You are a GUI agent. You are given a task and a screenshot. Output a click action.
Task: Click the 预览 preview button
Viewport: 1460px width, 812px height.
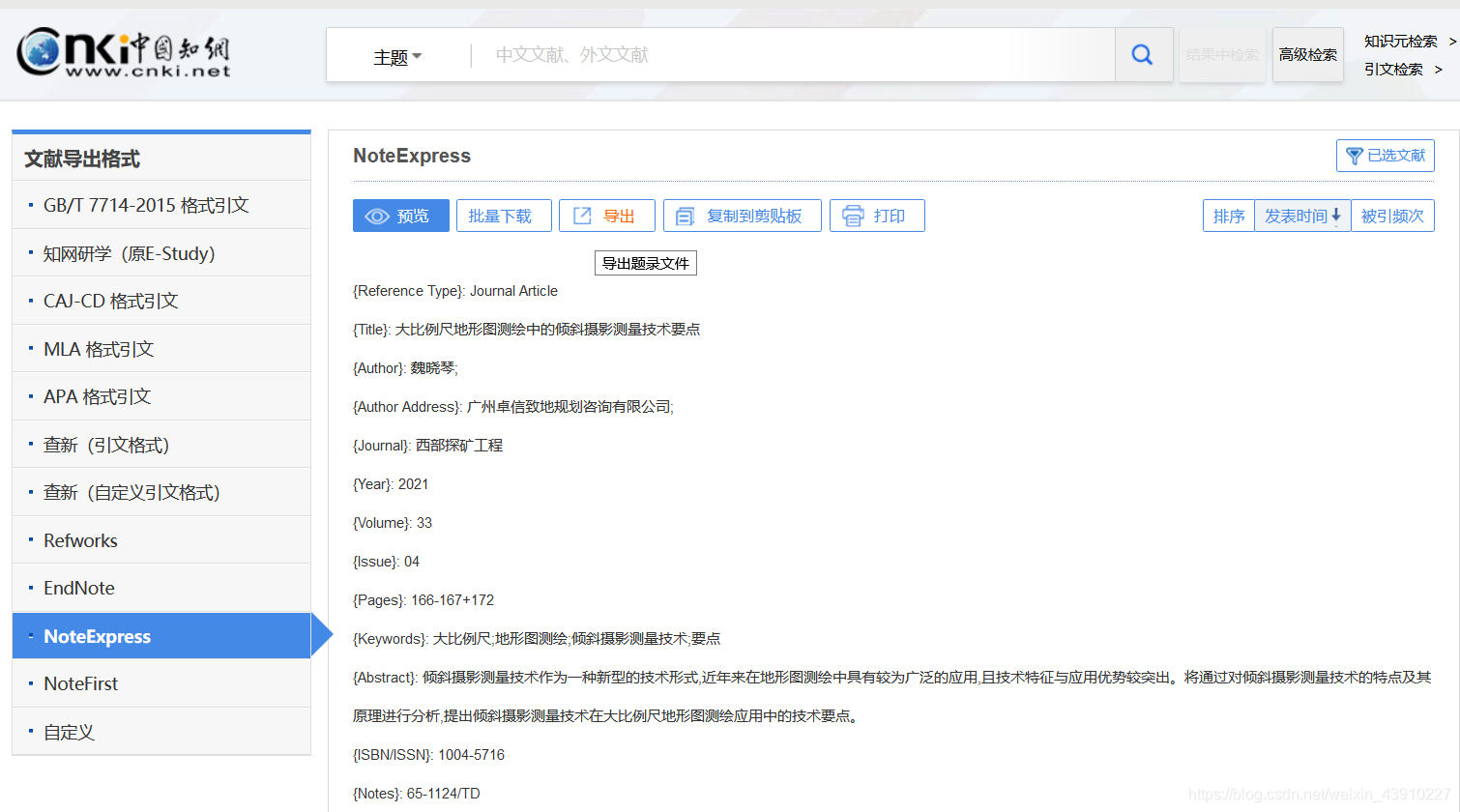tap(401, 216)
